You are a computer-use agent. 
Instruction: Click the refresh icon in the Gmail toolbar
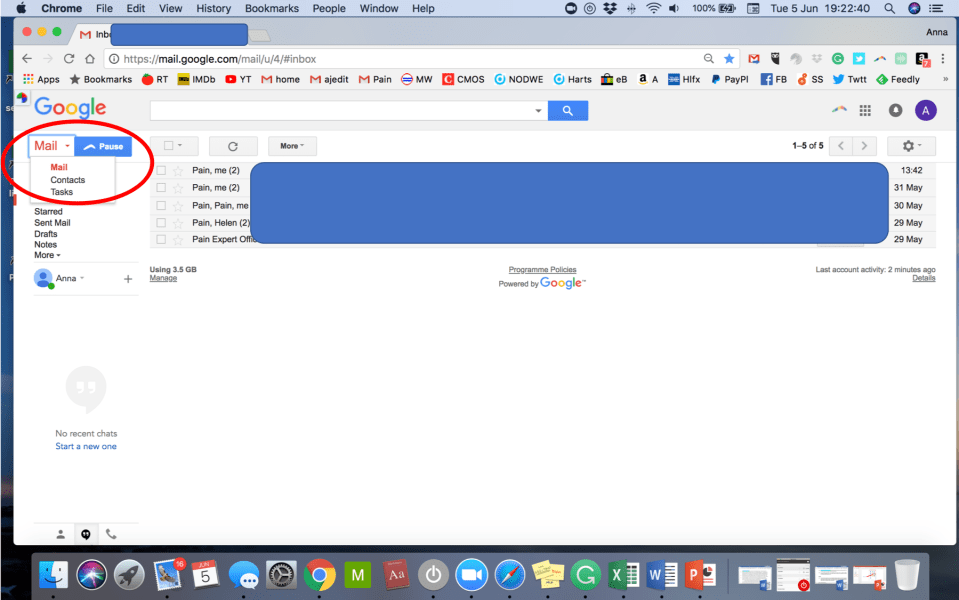pyautogui.click(x=232, y=145)
